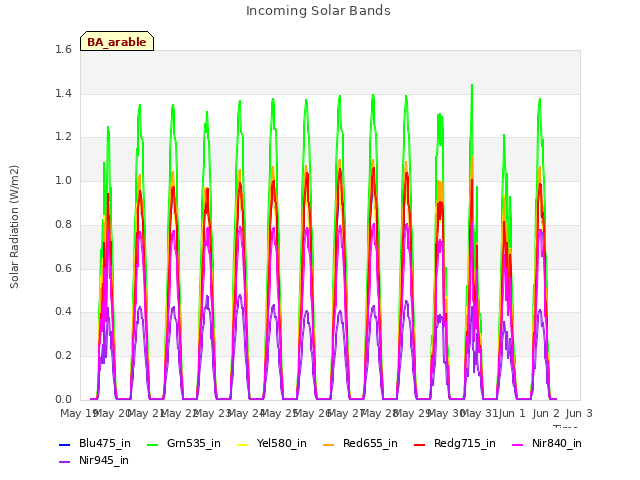Click the Solar Radiation (W/m2) axis label

click(14, 227)
